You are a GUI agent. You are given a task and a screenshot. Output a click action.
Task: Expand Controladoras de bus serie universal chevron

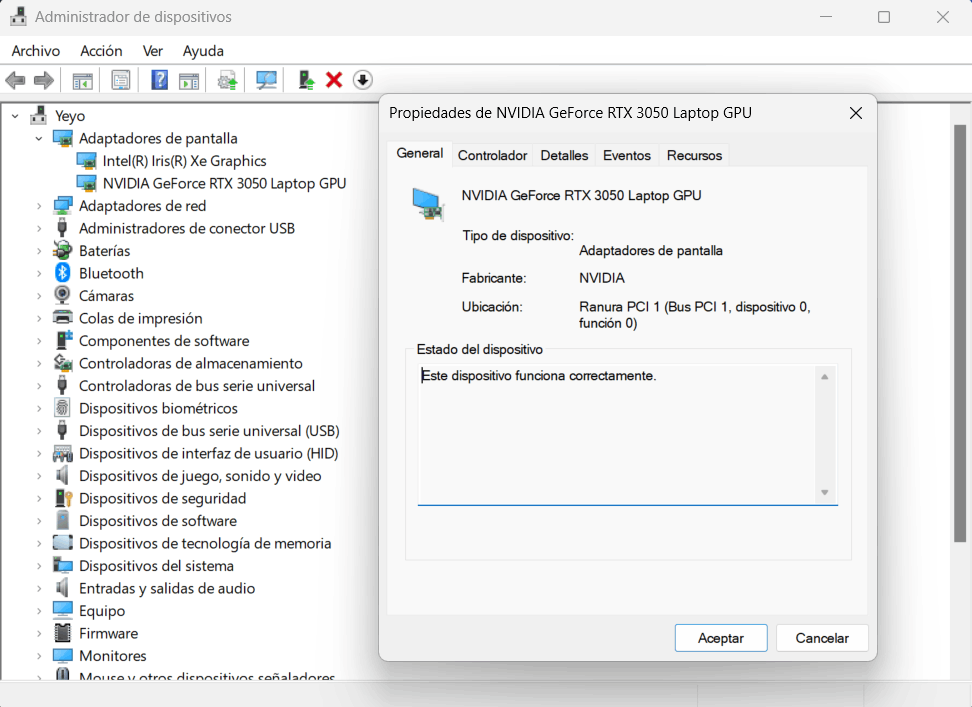39,385
